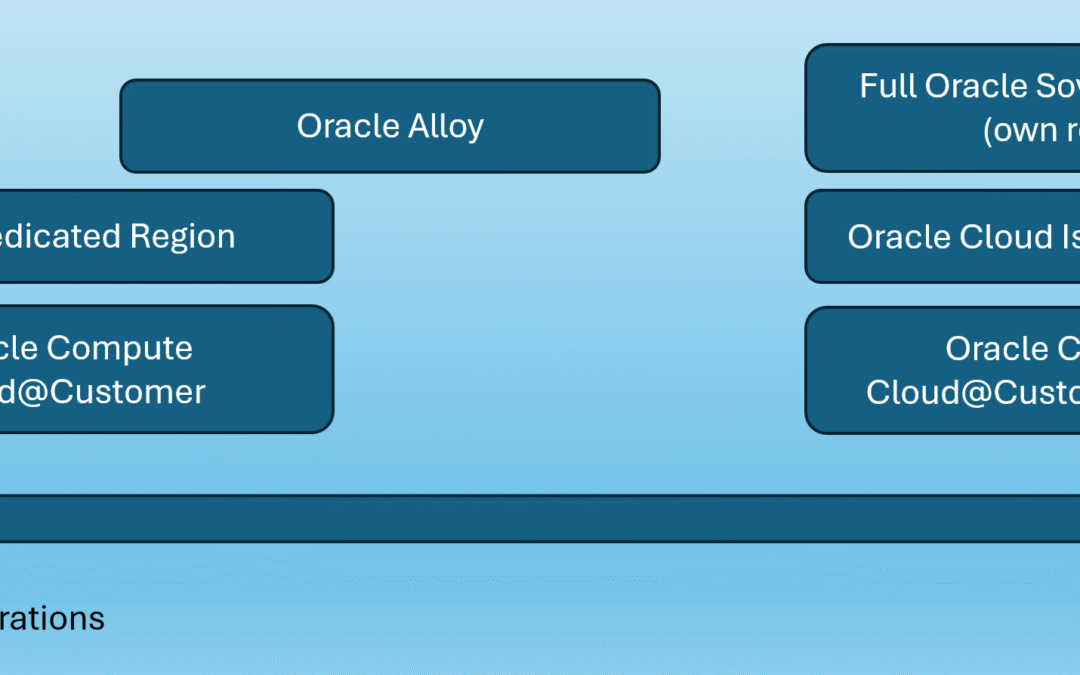Click the 'rations' text label
The image size is (1080, 675).
tap(52, 618)
